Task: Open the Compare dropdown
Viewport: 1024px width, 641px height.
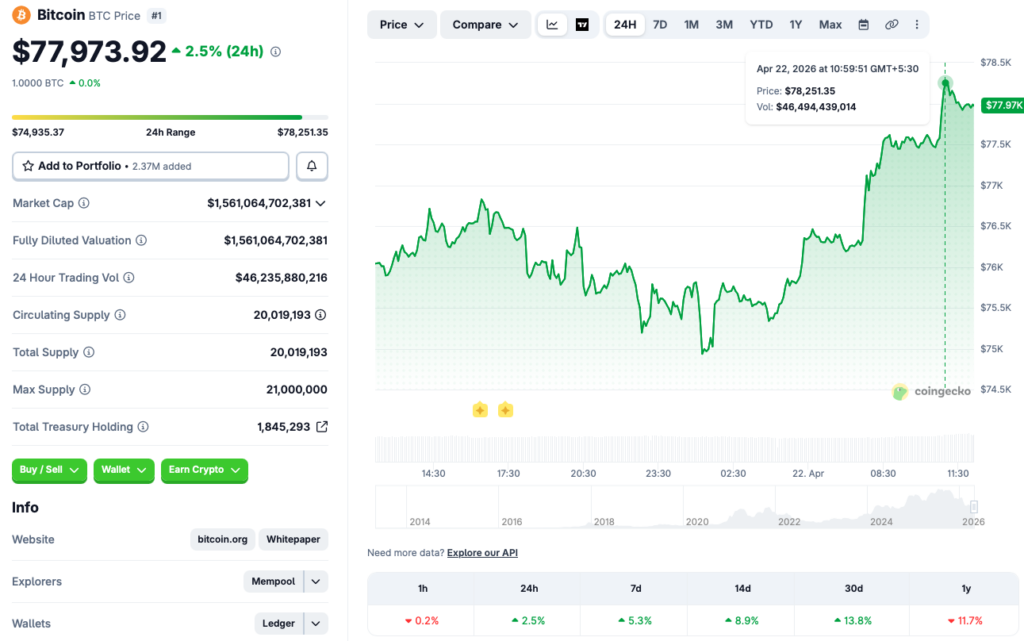Action: pyautogui.click(x=485, y=24)
